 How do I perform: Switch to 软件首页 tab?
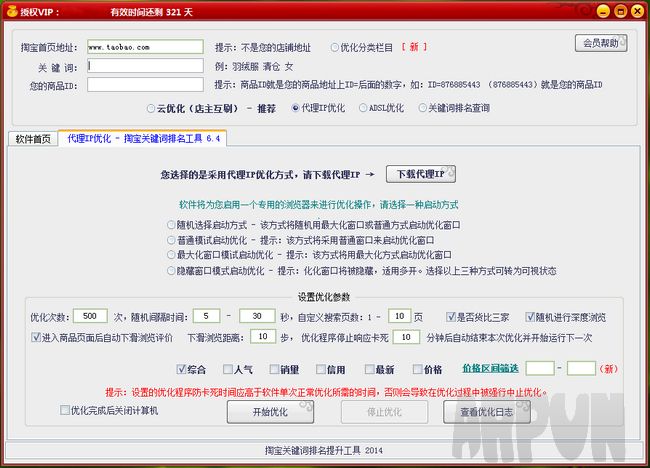tap(33, 139)
